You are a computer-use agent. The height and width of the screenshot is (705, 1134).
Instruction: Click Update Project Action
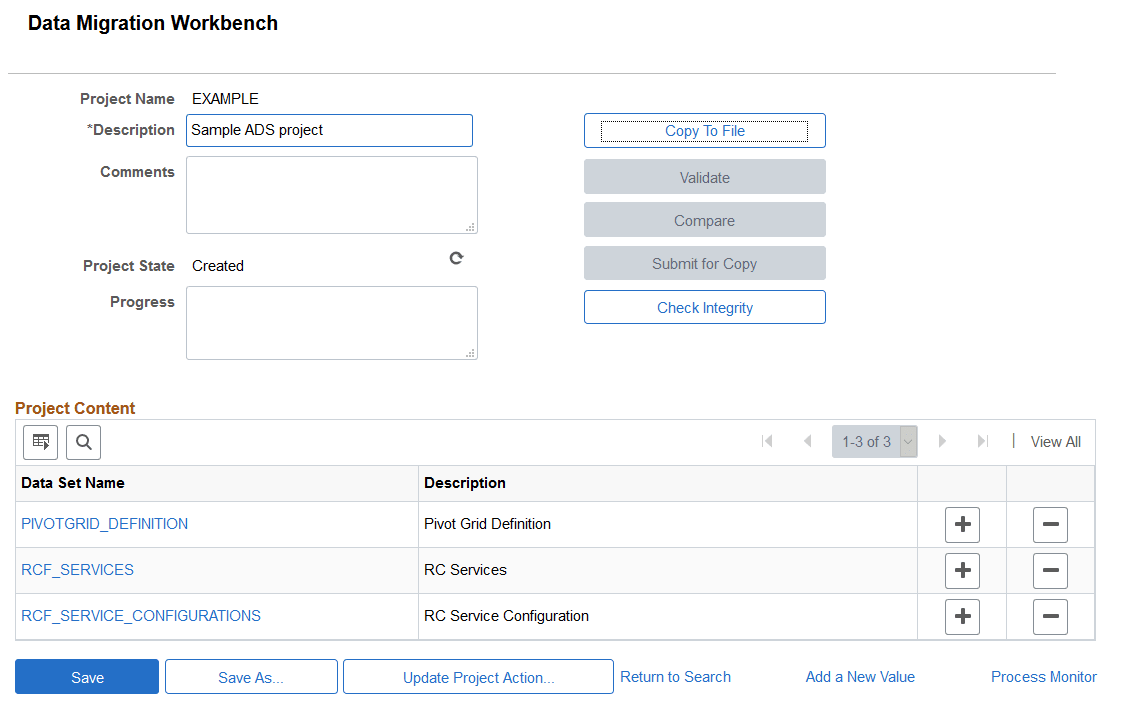point(477,676)
